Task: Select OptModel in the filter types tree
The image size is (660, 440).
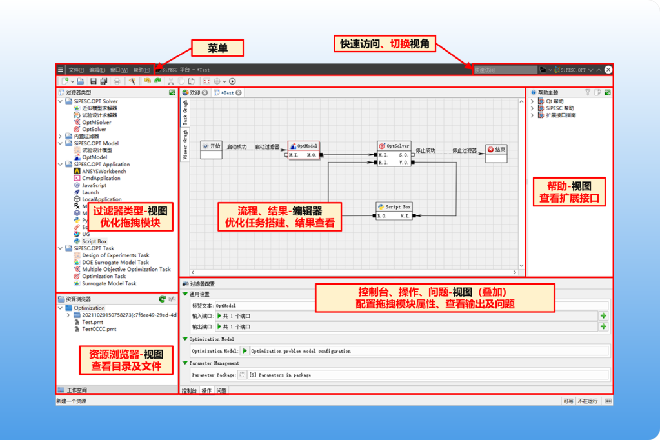Action: [95, 157]
